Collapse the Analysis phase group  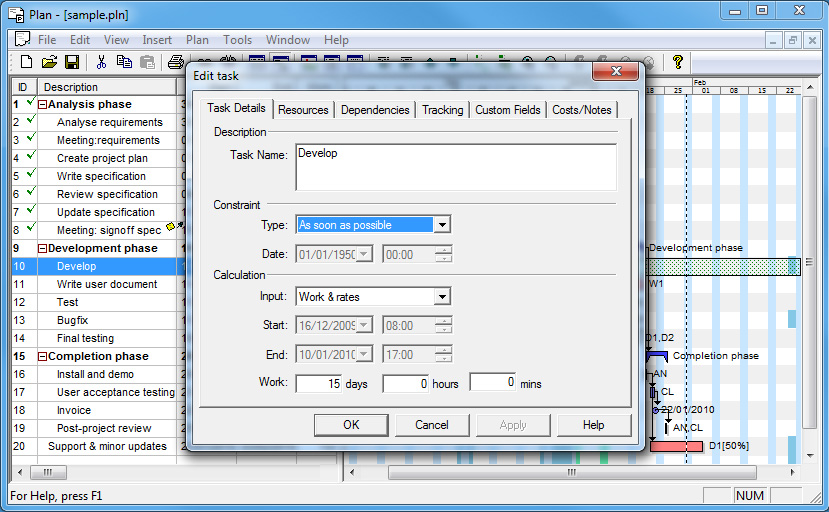click(42, 104)
